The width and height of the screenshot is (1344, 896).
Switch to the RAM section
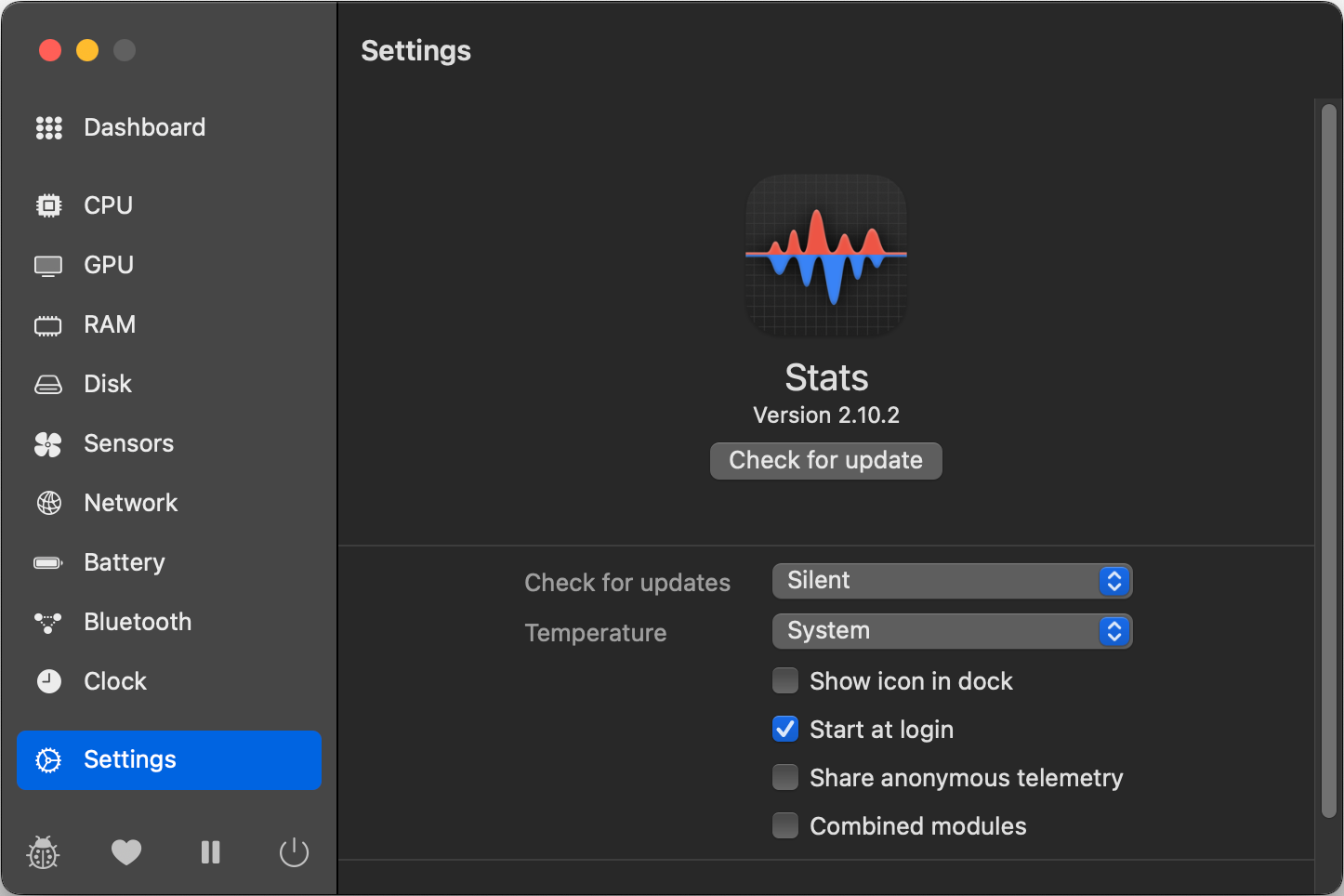(x=110, y=324)
